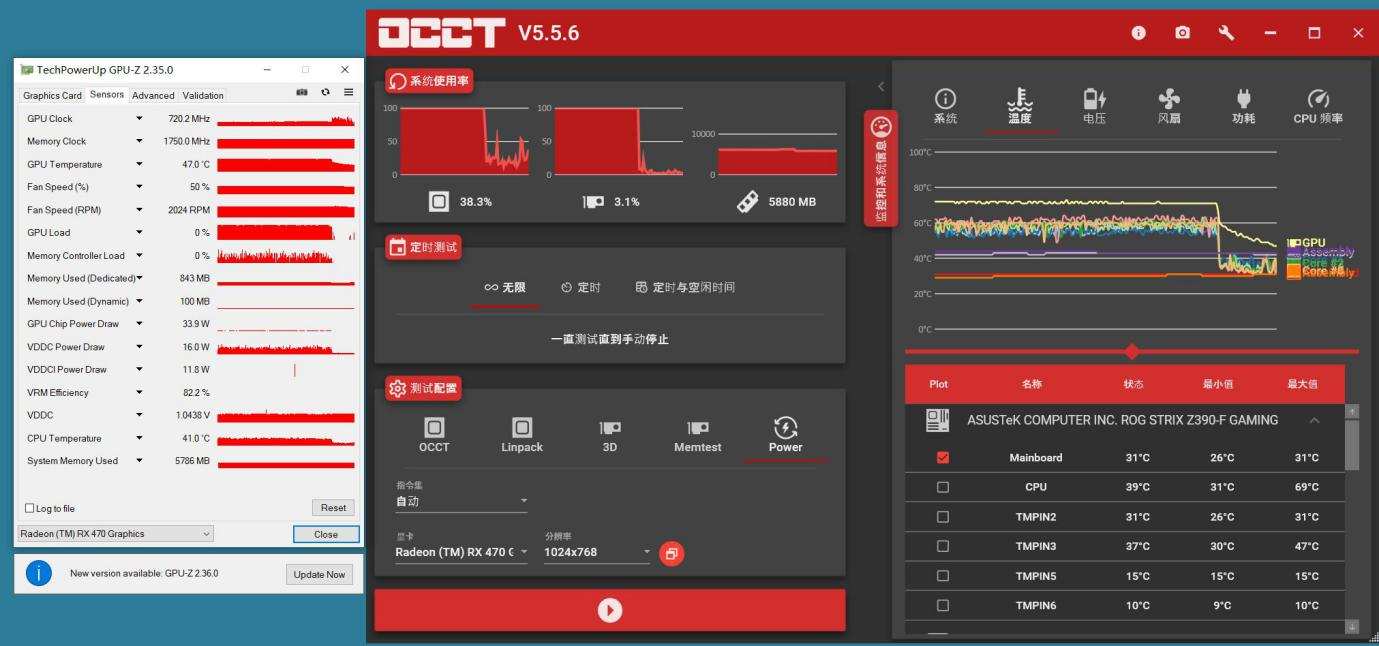This screenshot has height=646, width=1379.
Task: Open the 温度 temperature tab icon
Action: click(x=1019, y=99)
